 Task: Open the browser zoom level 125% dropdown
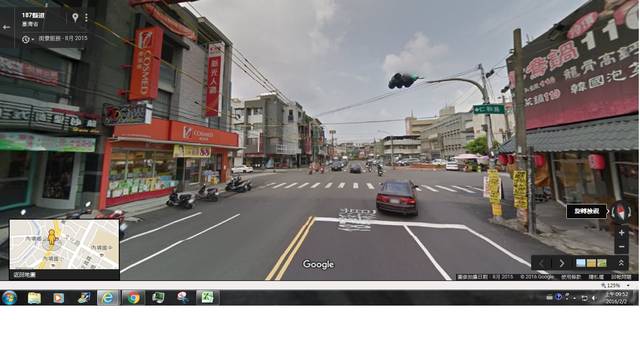616,286
